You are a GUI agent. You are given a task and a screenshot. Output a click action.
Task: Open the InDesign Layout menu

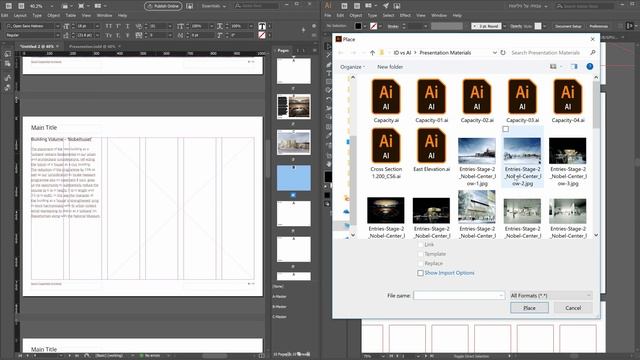point(20,16)
